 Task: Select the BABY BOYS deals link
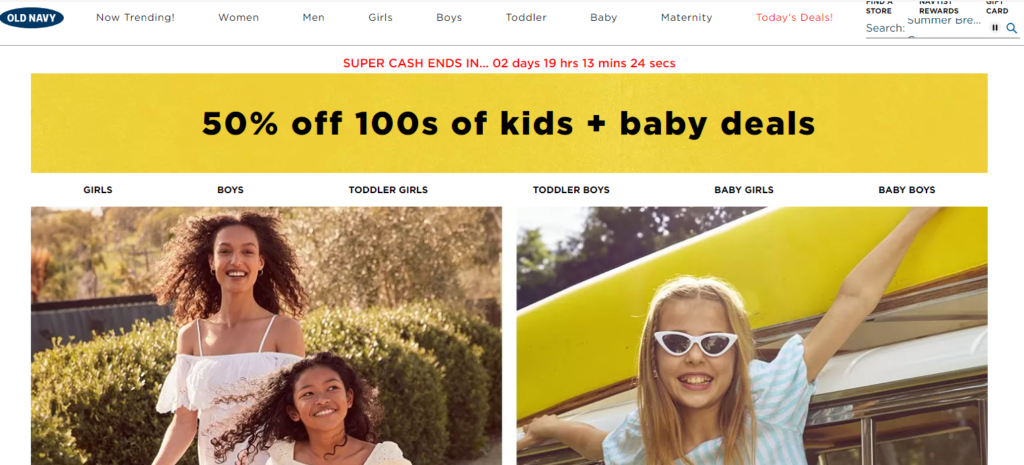[906, 190]
